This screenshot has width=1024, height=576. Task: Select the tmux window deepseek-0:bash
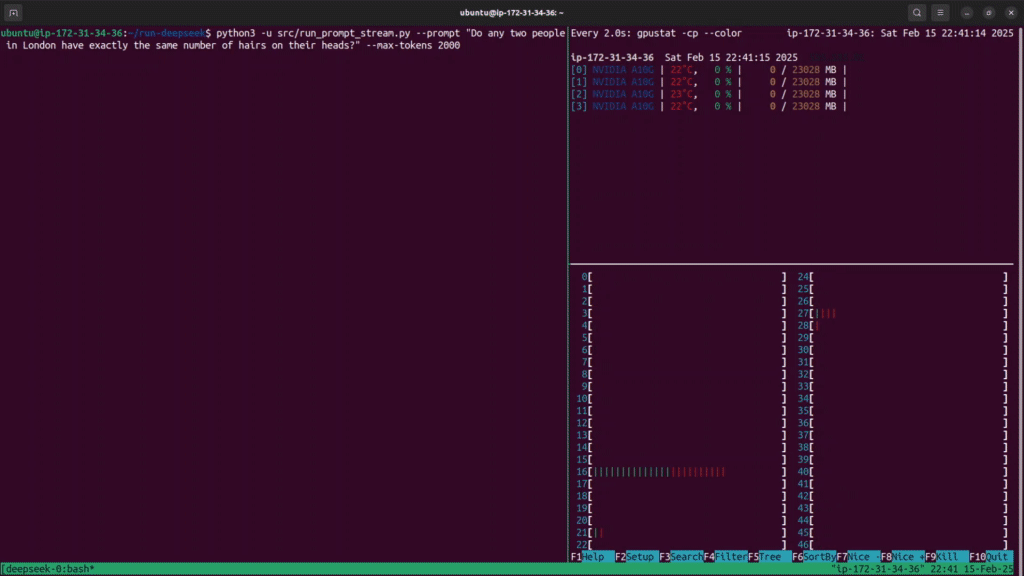click(x=51, y=569)
